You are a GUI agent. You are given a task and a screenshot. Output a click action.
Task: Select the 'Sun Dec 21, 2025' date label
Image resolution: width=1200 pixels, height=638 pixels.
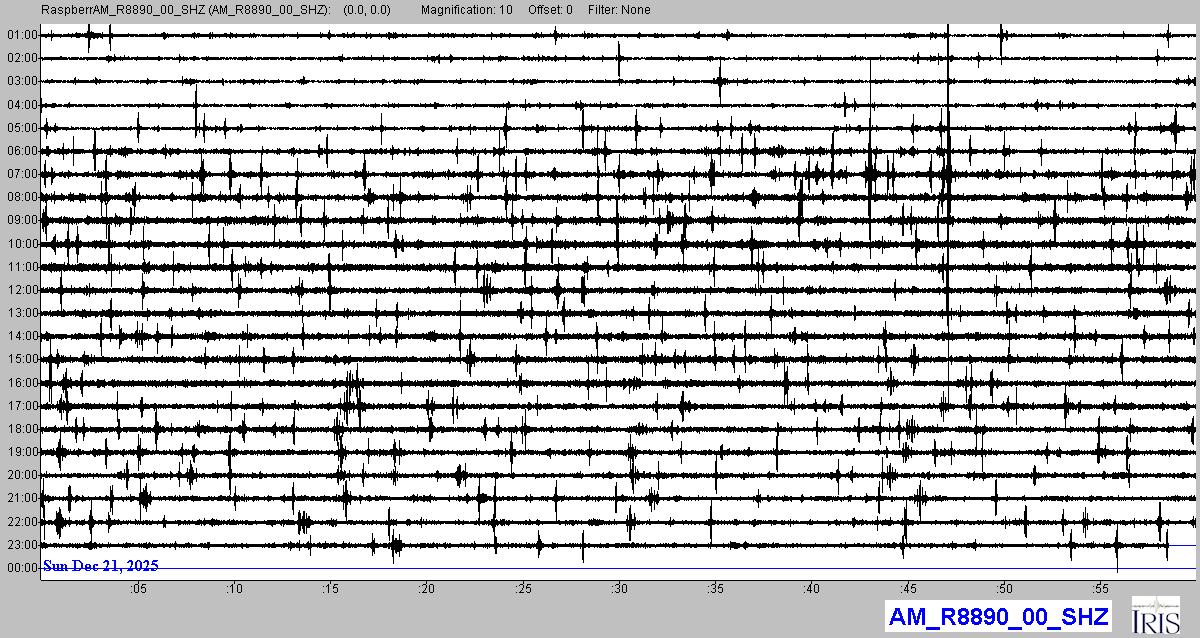coord(100,566)
